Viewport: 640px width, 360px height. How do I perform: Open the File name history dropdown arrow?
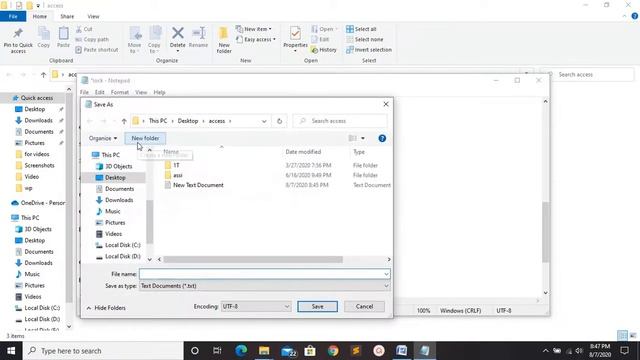point(386,274)
